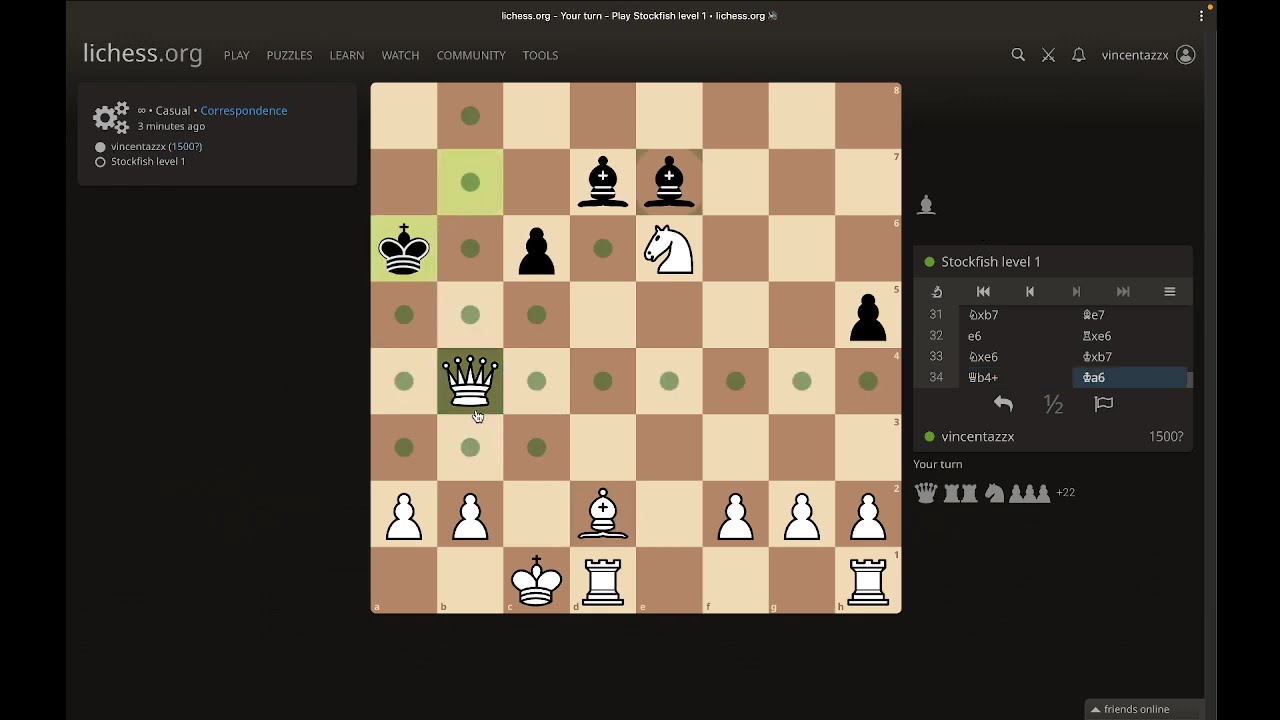This screenshot has width=1280, height=720.
Task: Move queen to the h4 destination dot
Action: pyautogui.click(x=868, y=381)
